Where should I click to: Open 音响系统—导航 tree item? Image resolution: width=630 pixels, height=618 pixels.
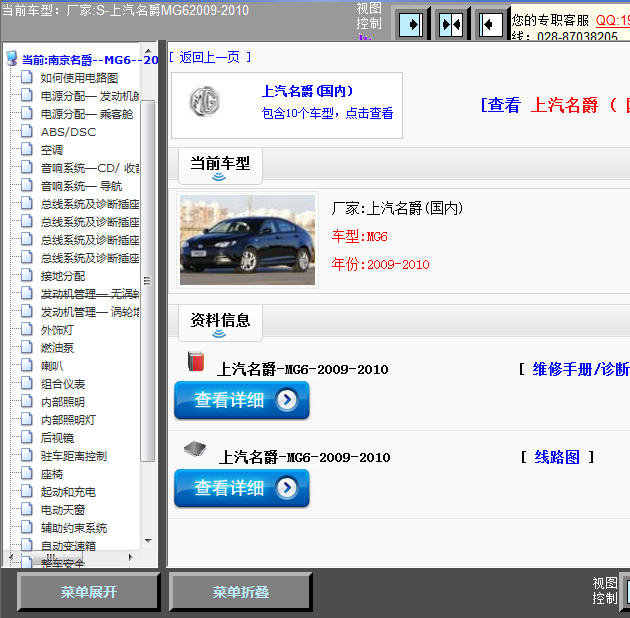[81, 186]
